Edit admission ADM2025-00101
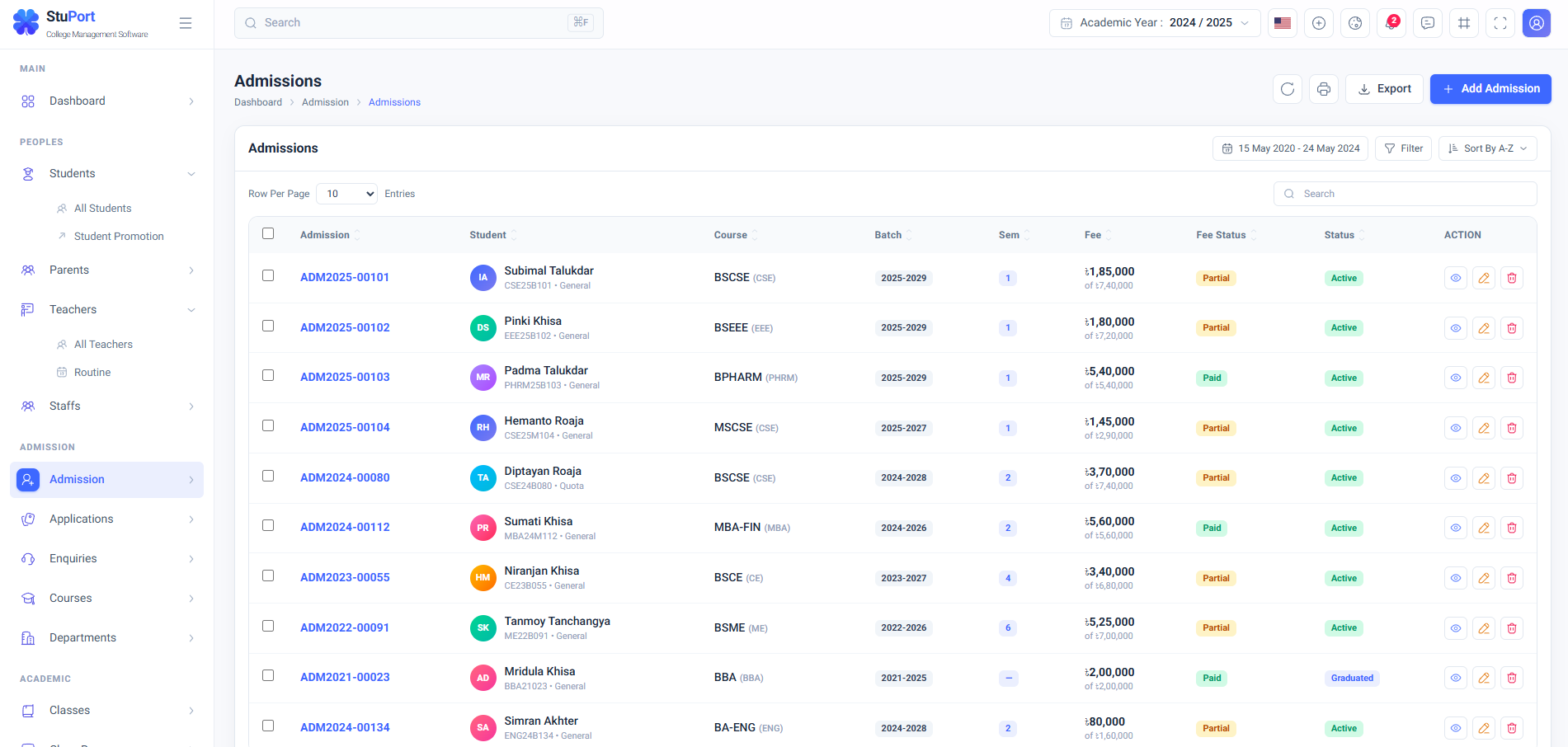The height and width of the screenshot is (747, 1568). coord(1484,278)
